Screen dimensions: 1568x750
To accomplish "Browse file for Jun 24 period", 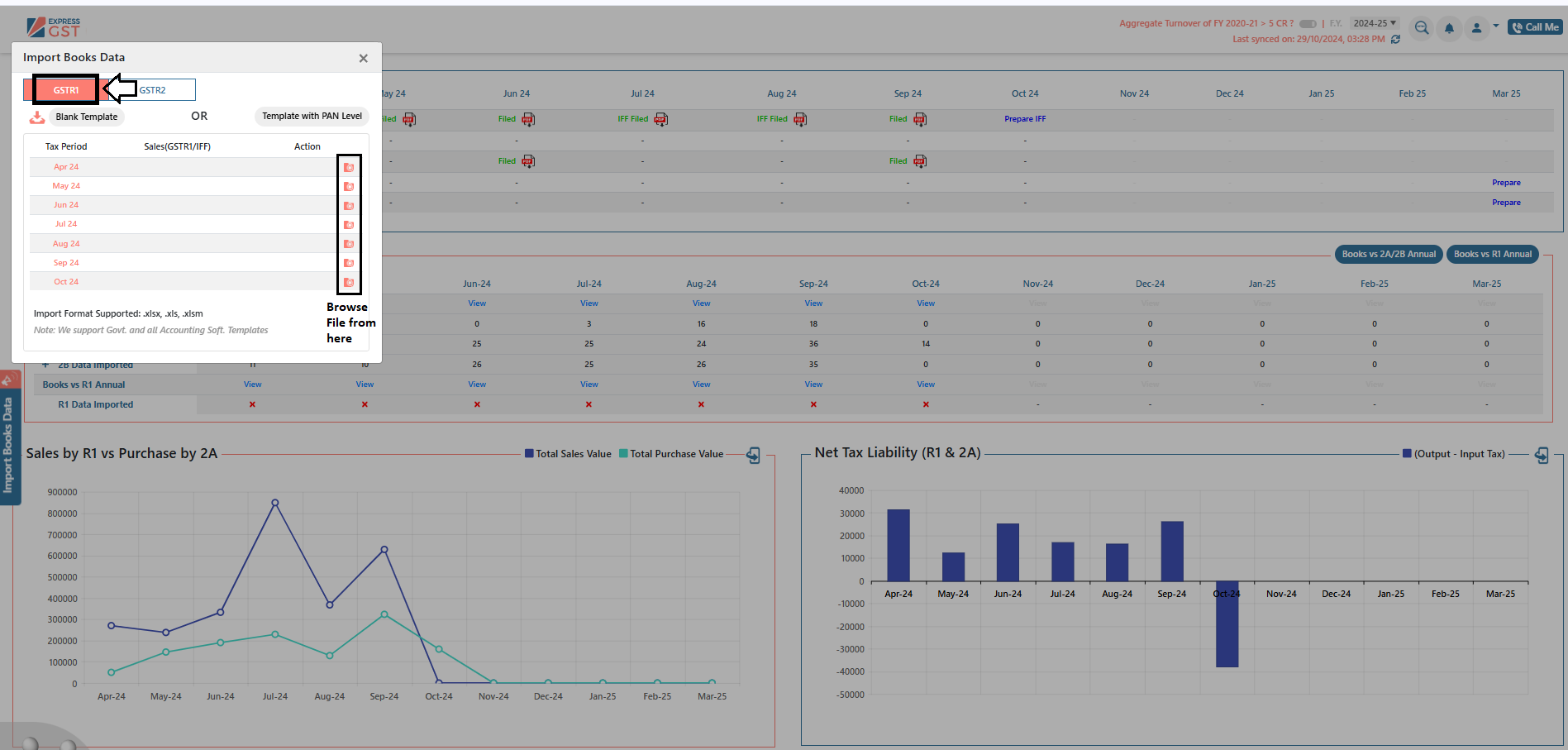I will click(349, 205).
